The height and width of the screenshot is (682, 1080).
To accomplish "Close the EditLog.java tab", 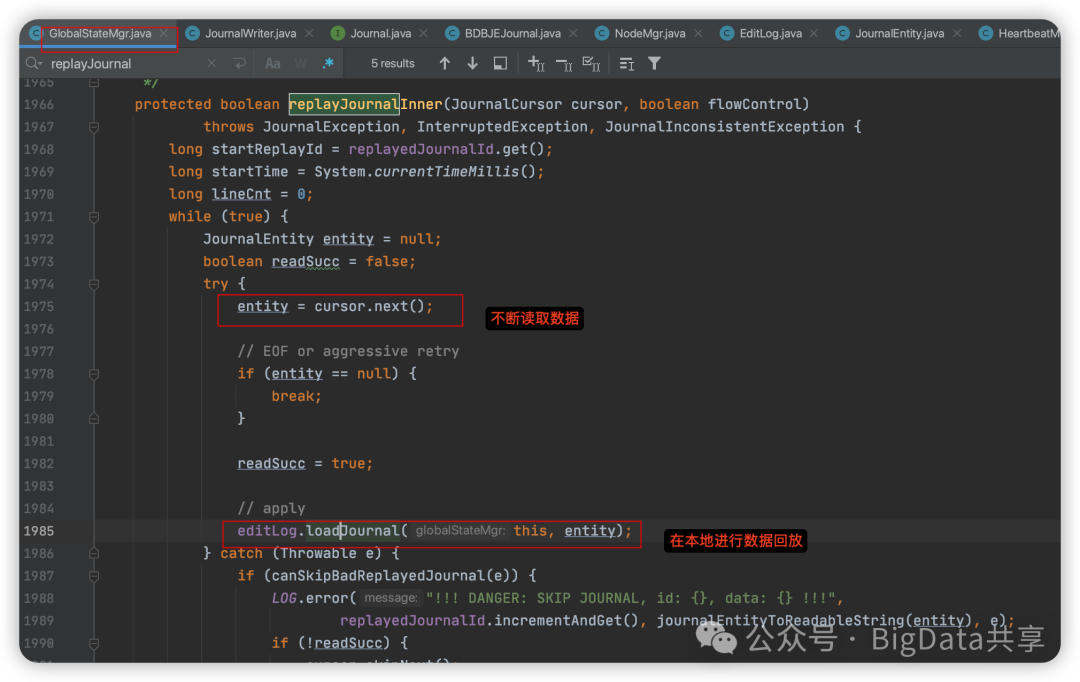I will pyautogui.click(x=814, y=33).
